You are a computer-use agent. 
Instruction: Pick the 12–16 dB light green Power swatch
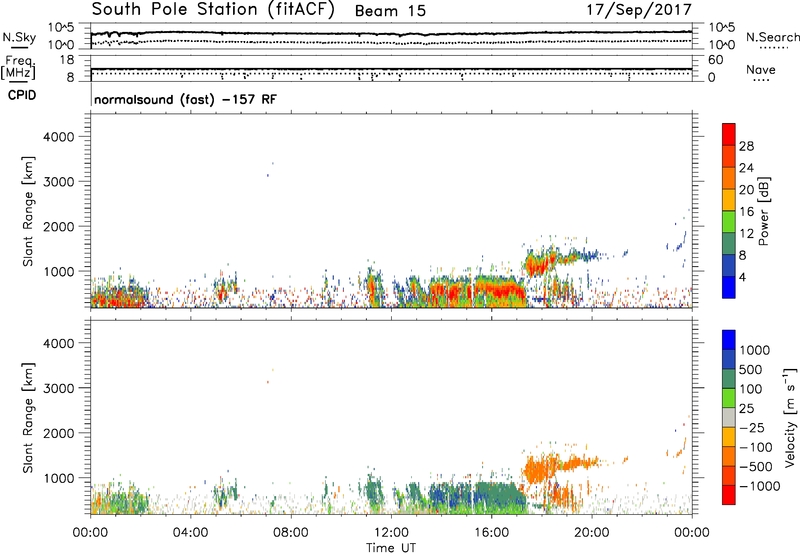pyautogui.click(x=729, y=222)
